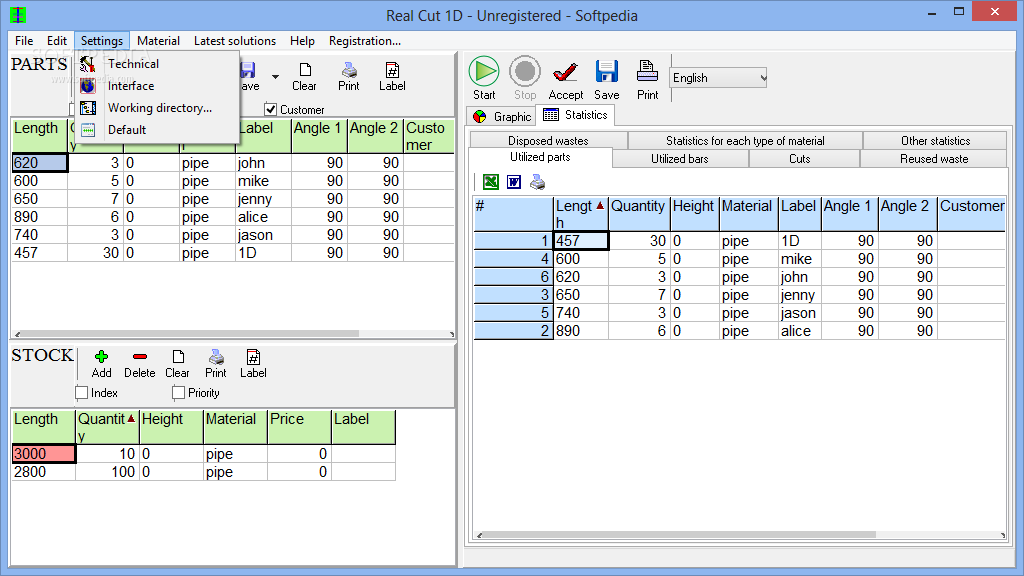Restore Default settings from the menu
This screenshot has width=1024, height=576.
tap(155, 129)
